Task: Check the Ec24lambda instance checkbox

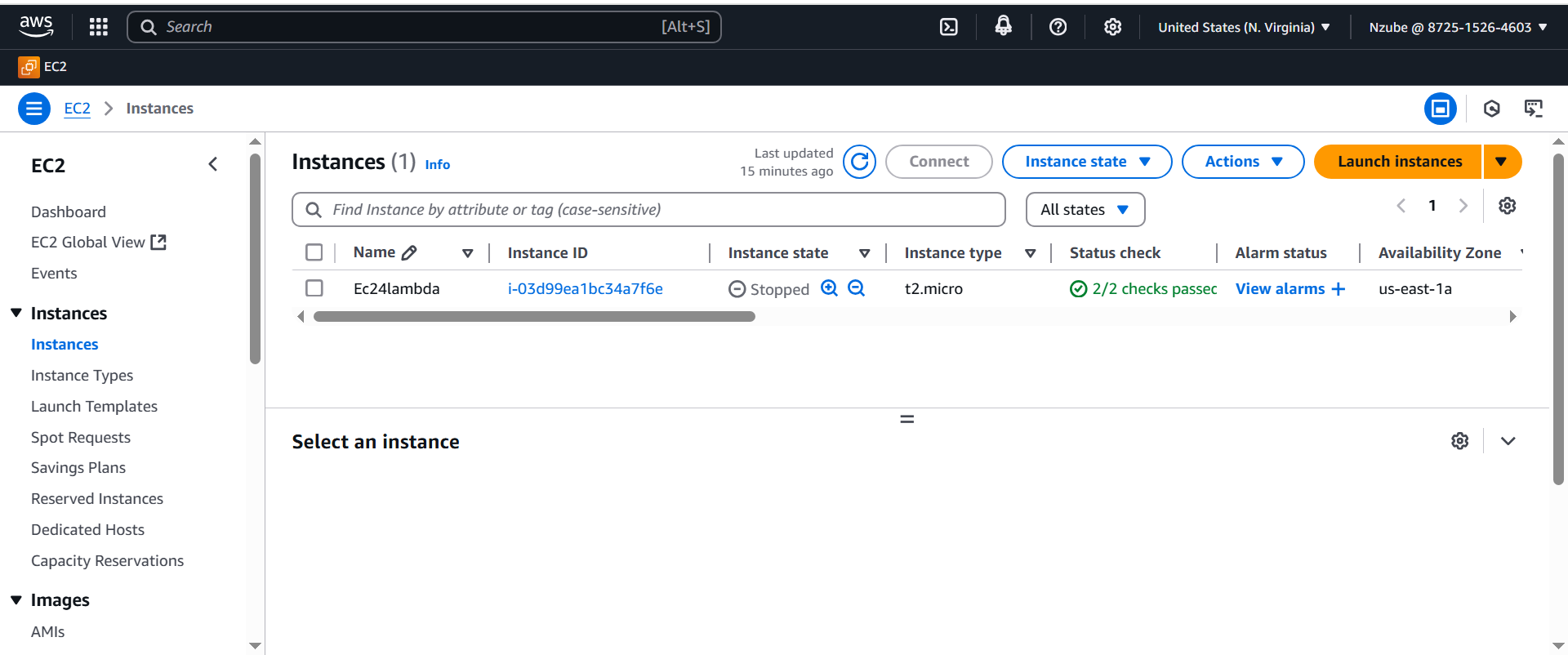Action: tap(314, 288)
